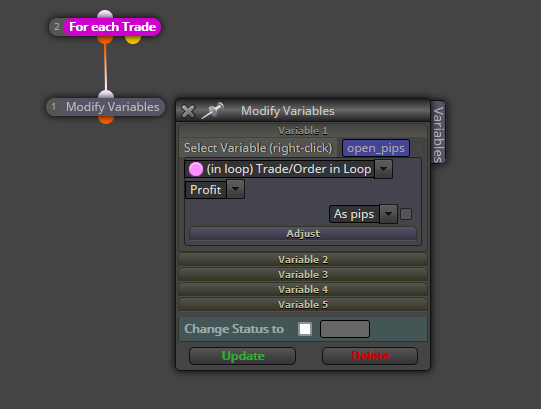
Task: Collapse the Variable 1 section header
Action: [303, 130]
